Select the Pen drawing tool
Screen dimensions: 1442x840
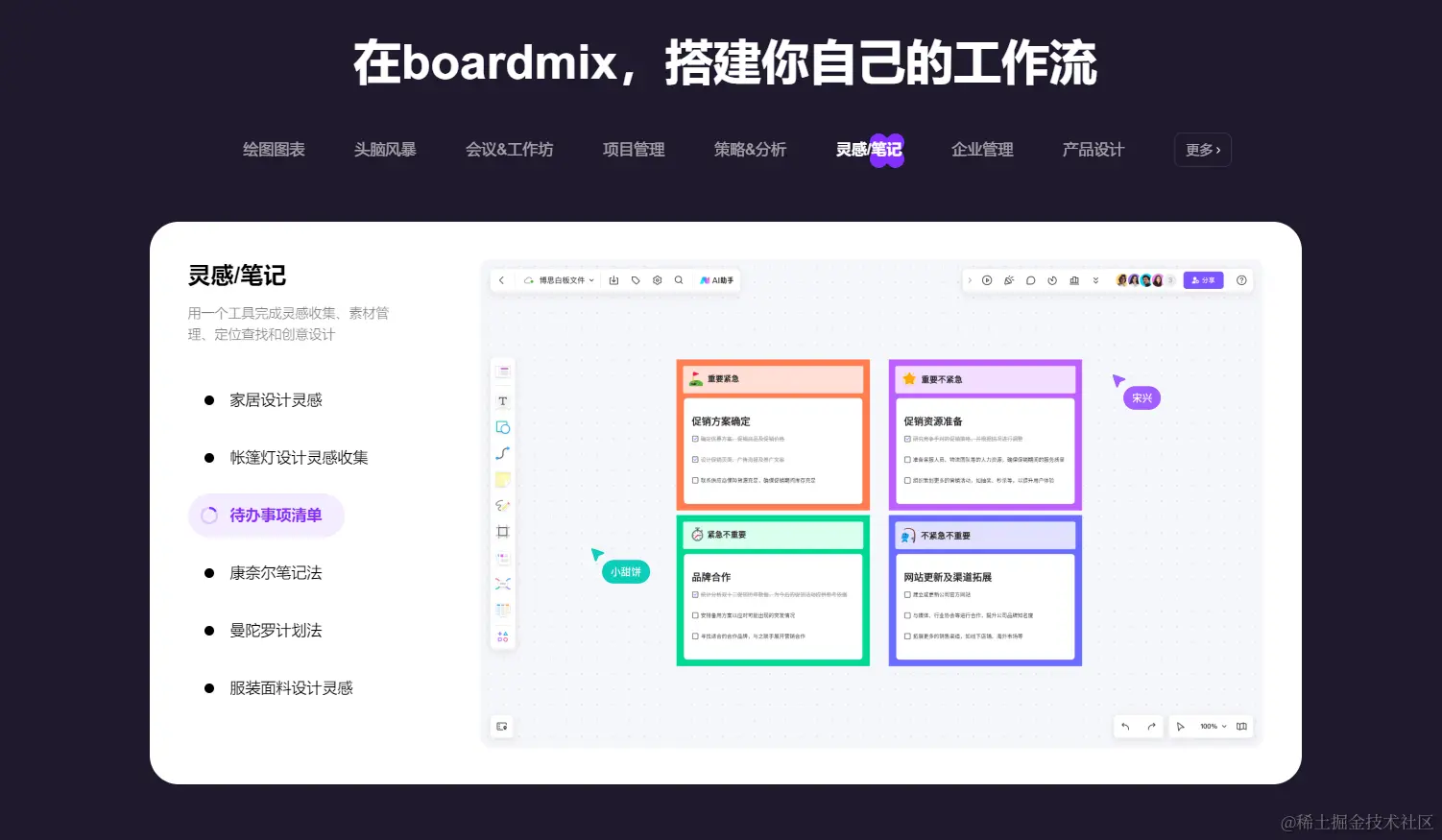coord(502,505)
